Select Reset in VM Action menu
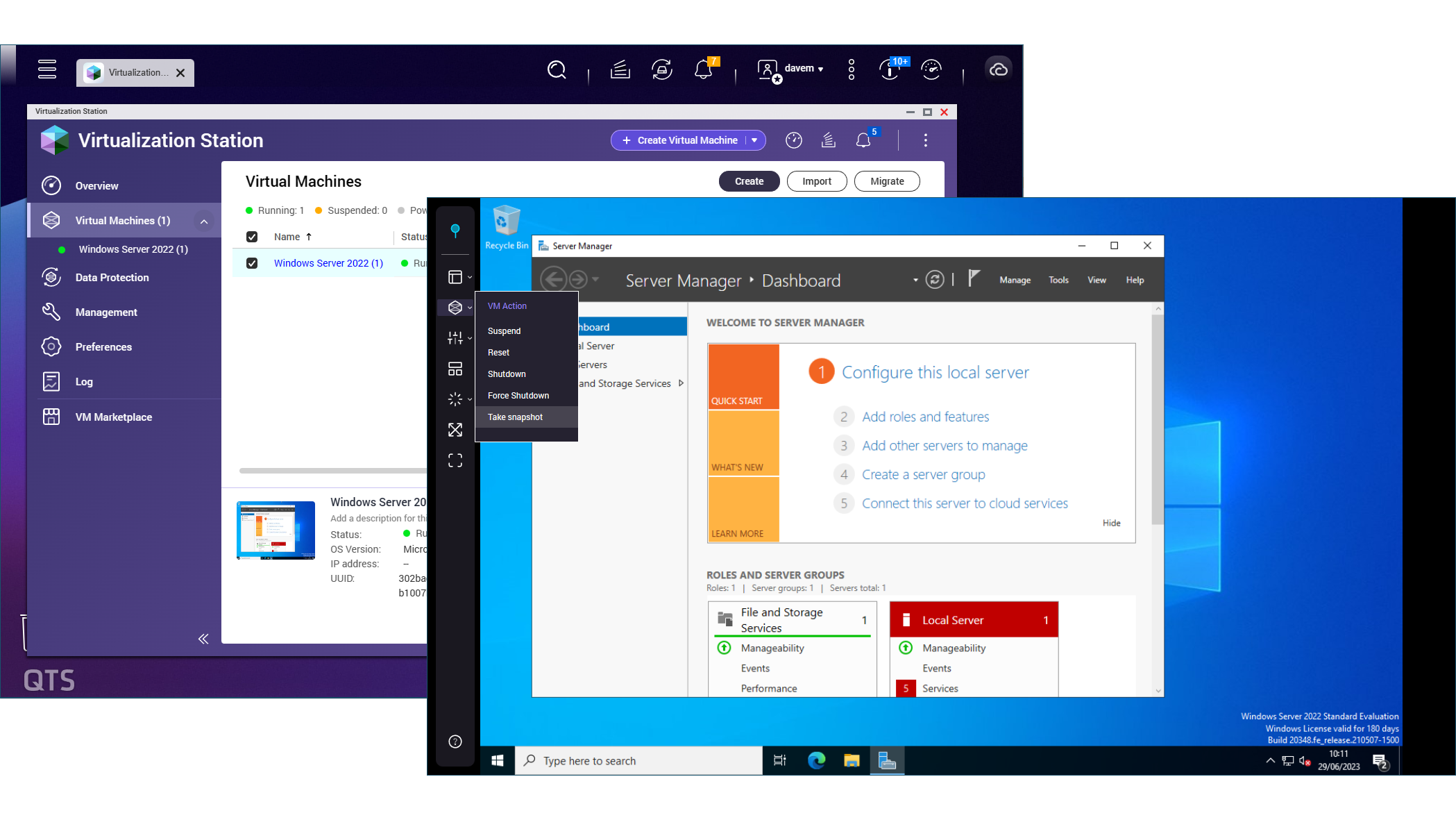This screenshot has height=820, width=1456. pyautogui.click(x=526, y=353)
